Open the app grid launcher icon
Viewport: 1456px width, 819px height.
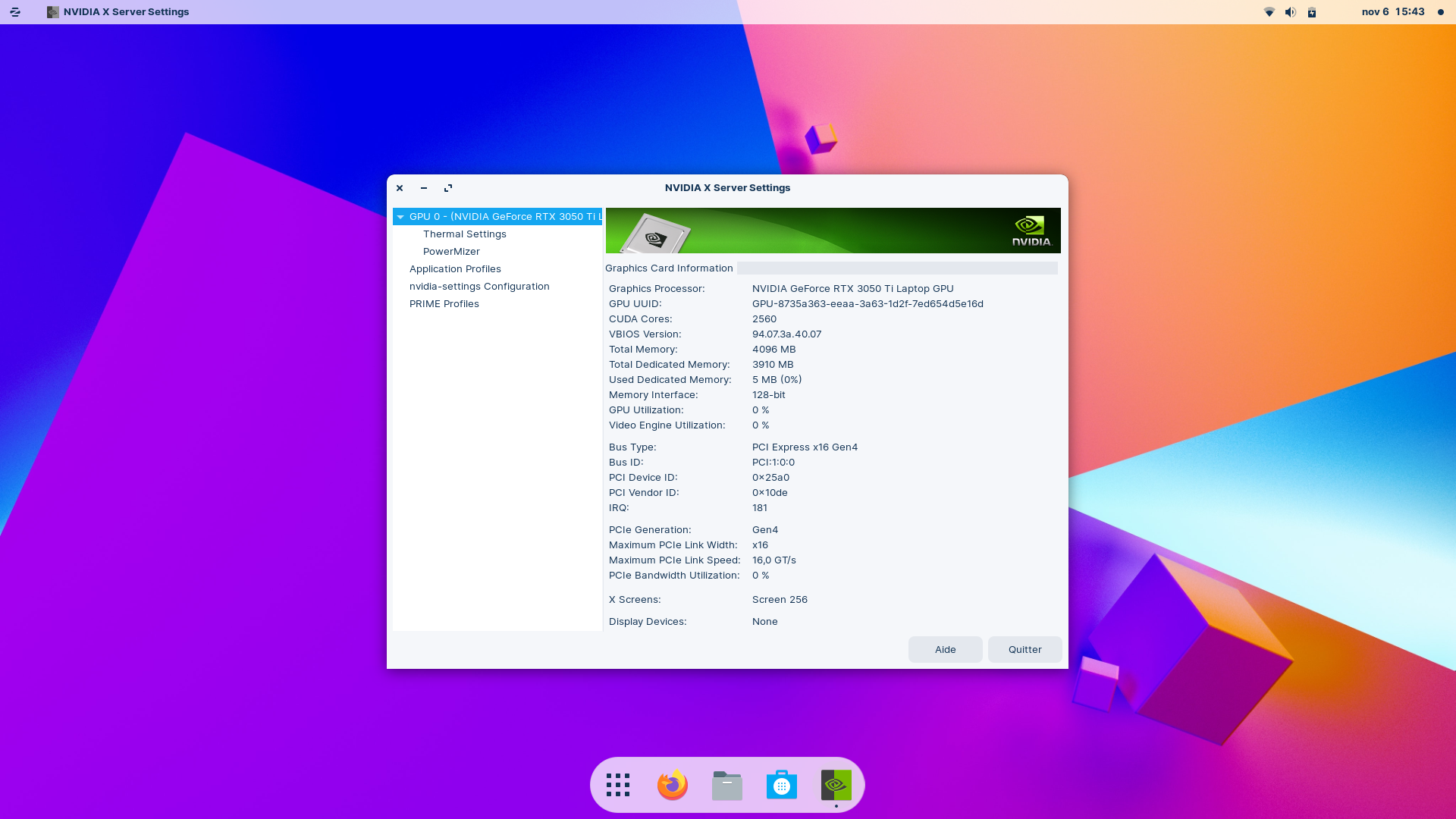tap(618, 786)
